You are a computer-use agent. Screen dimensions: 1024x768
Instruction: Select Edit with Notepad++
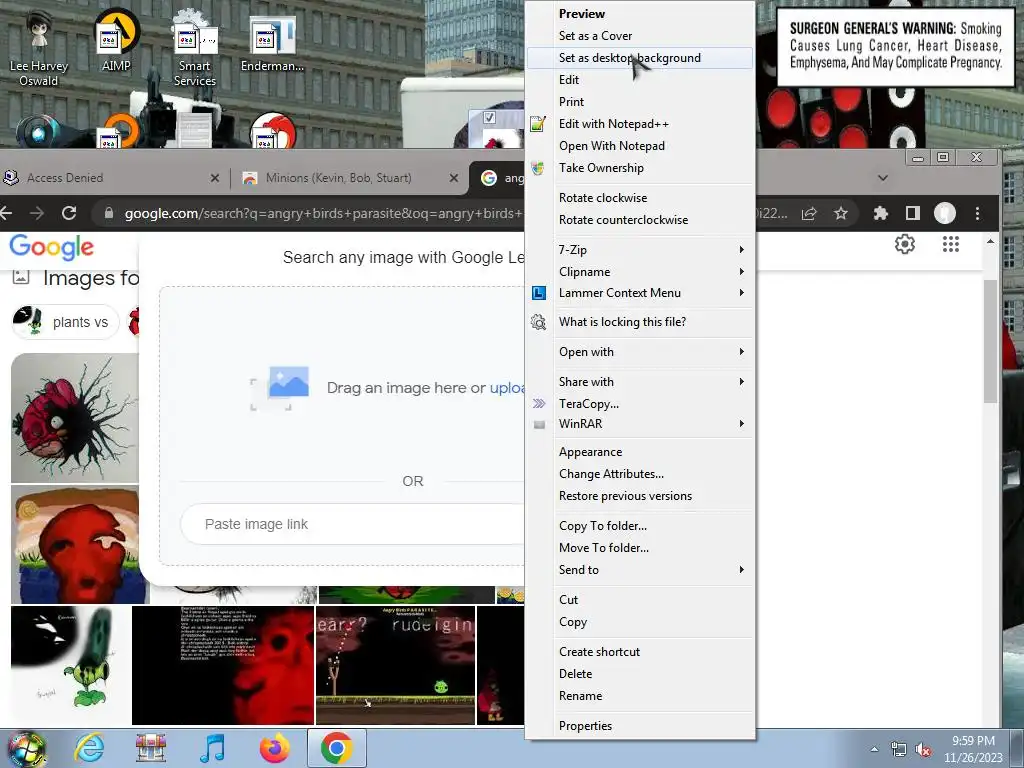click(639, 124)
